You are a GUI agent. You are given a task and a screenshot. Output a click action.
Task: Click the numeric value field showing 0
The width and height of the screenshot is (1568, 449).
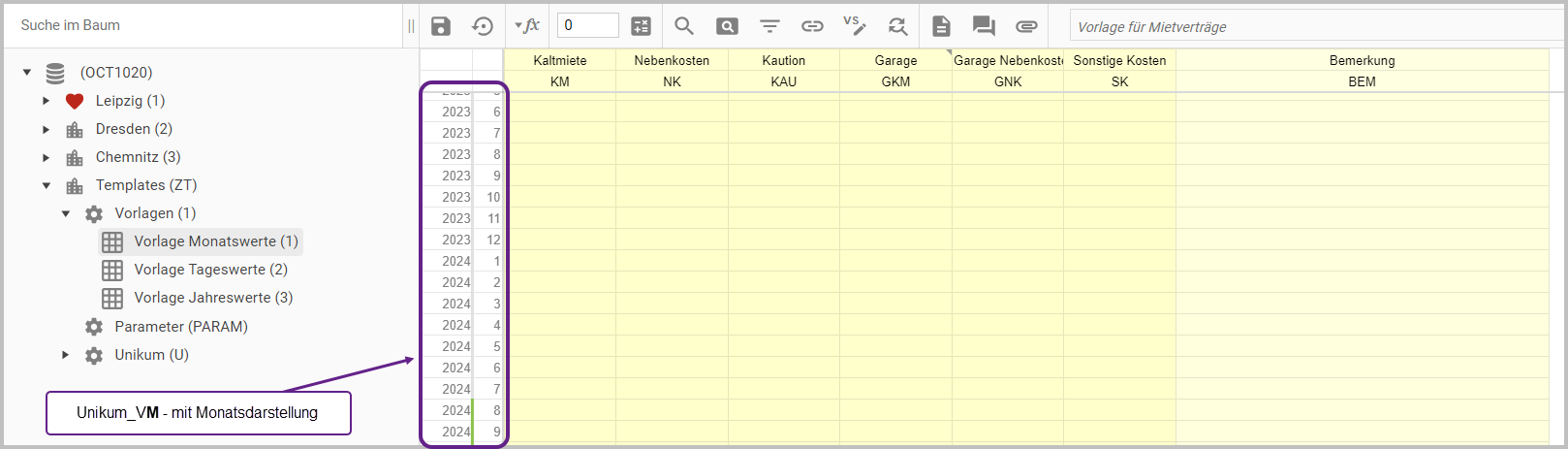pyautogui.click(x=587, y=26)
